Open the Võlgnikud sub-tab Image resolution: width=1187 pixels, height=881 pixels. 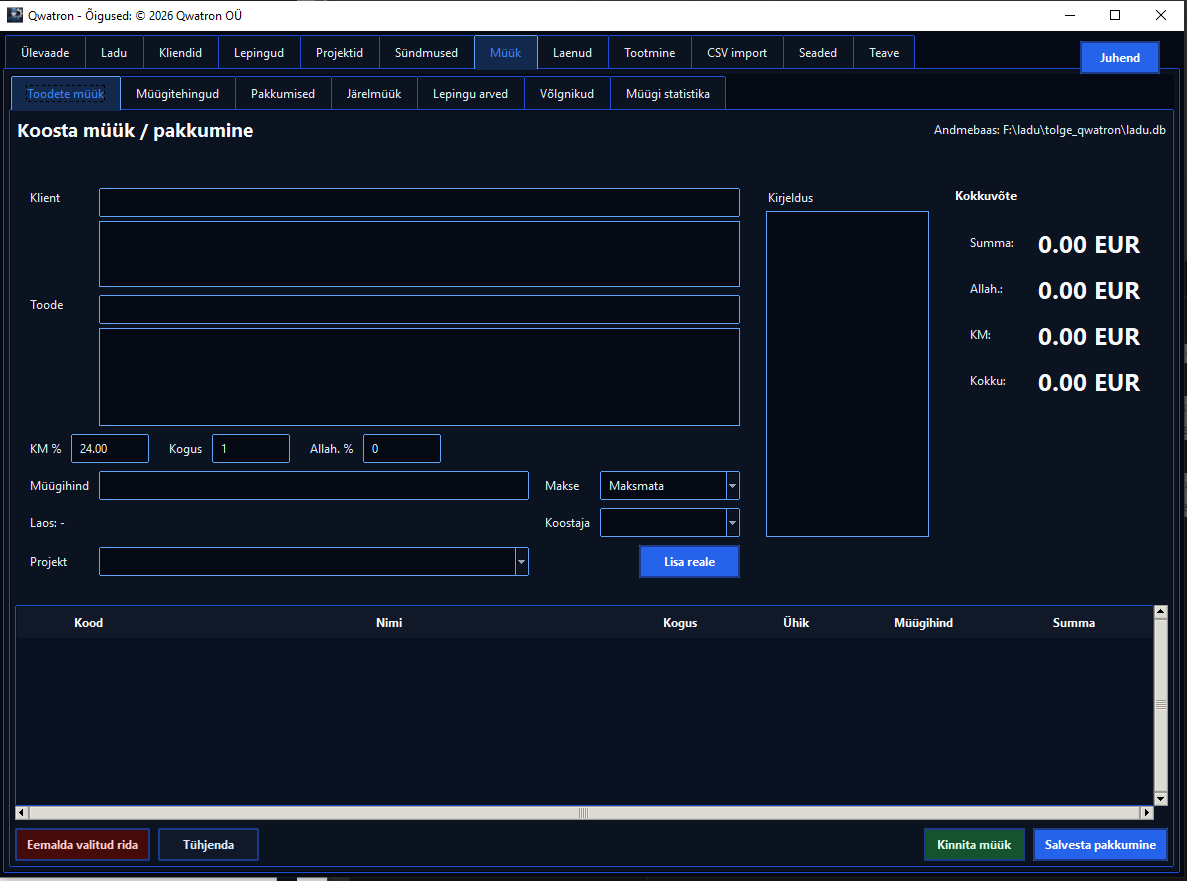(567, 94)
